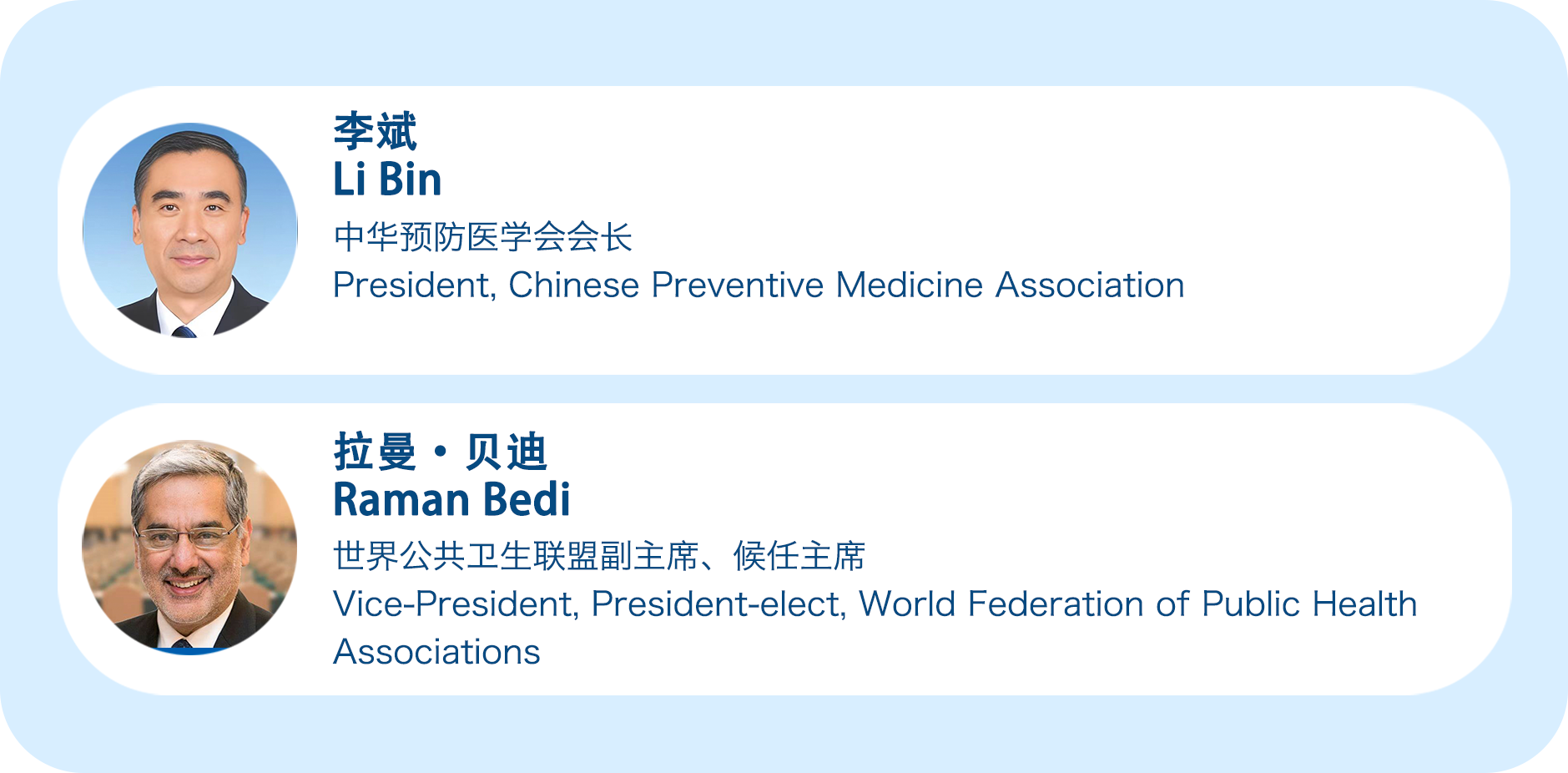The image size is (1568, 773).
Task: Click the eyeglasses in Raman Bedi's photo
Action: pyautogui.click(x=188, y=535)
